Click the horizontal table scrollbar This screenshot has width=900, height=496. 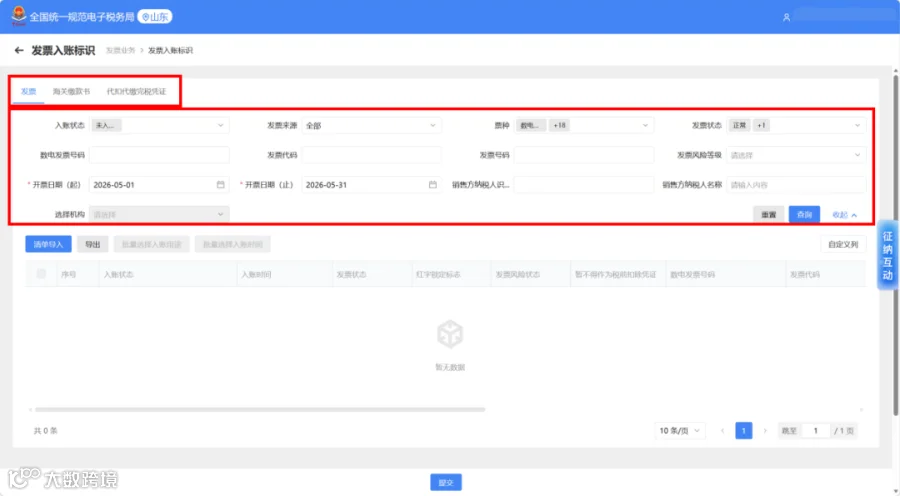260,410
